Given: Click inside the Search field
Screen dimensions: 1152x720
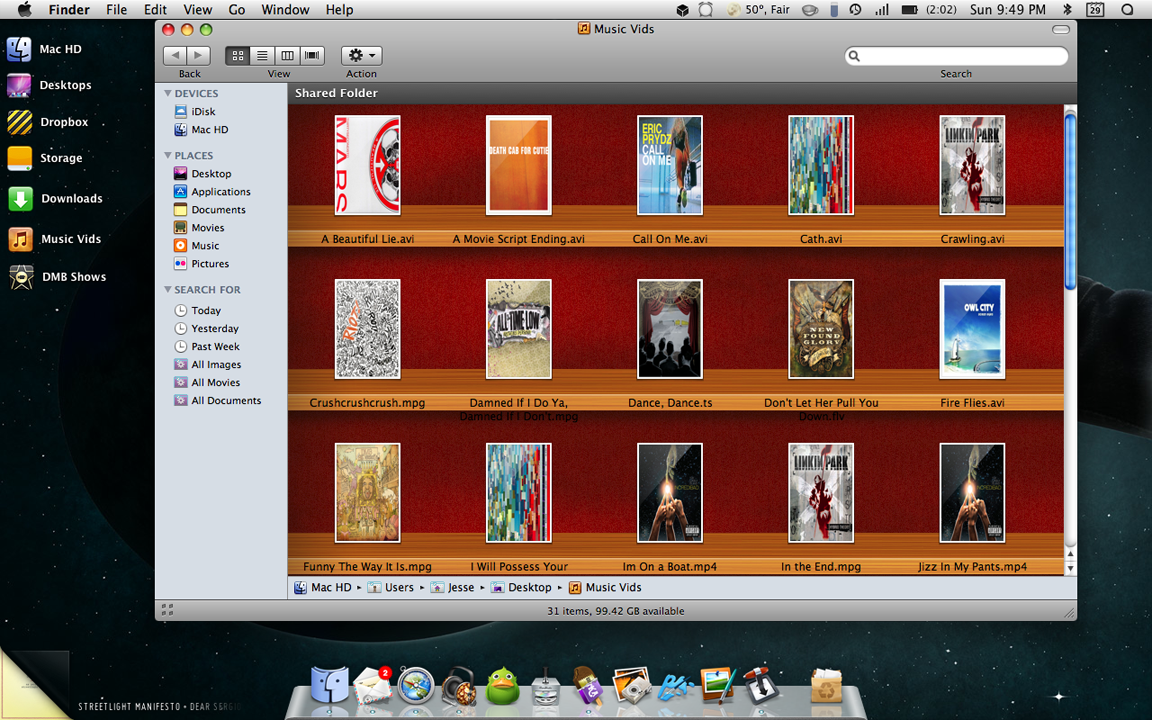Looking at the screenshot, I should coord(957,56).
